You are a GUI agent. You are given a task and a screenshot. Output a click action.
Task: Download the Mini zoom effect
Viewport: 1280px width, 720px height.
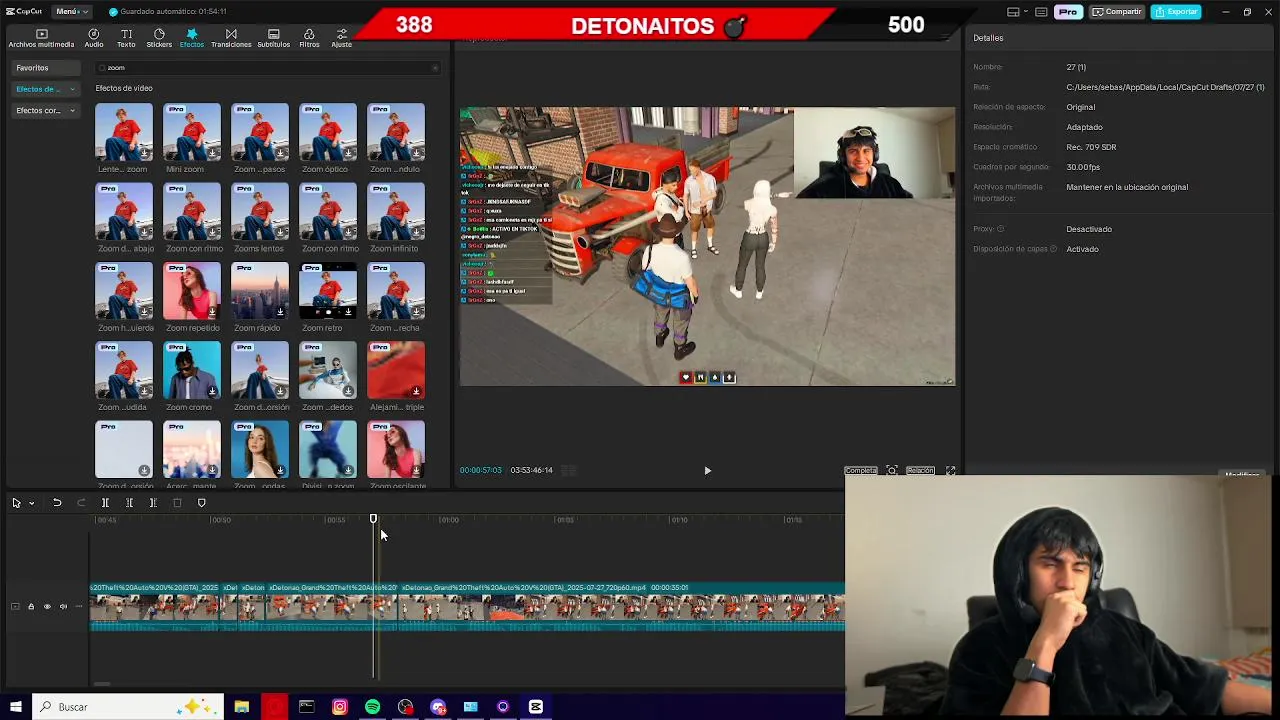212,153
